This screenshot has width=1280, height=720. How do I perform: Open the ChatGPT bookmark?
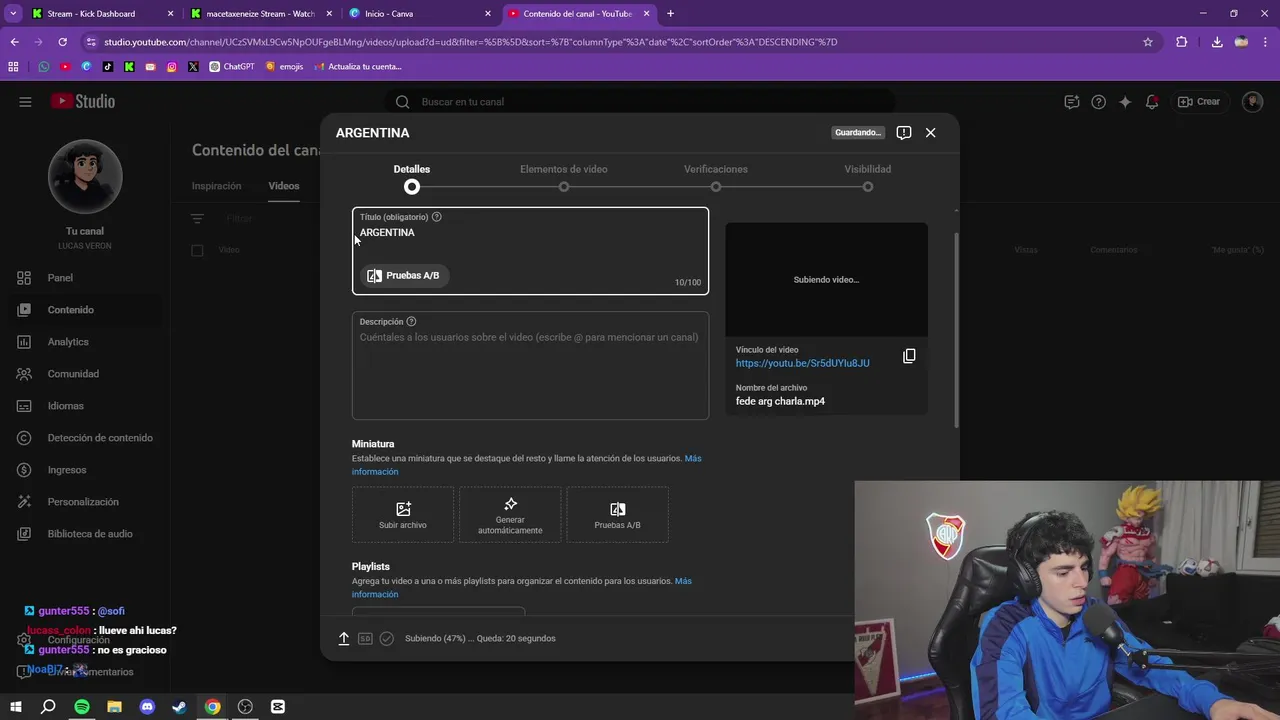tap(232, 67)
